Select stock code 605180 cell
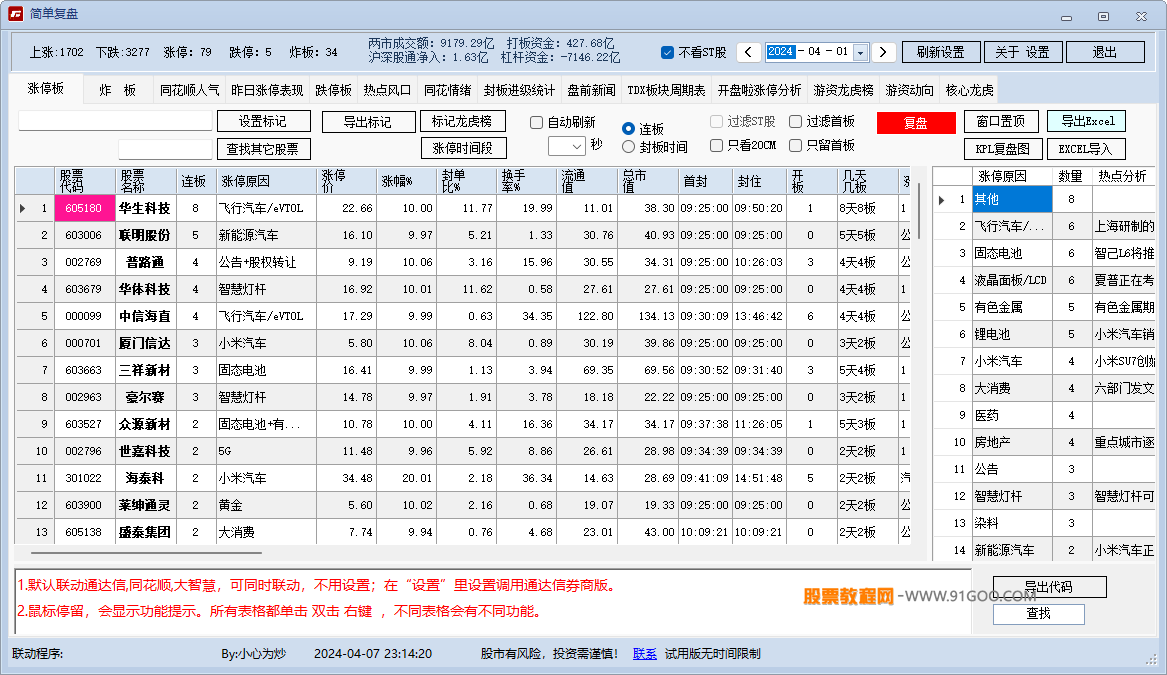1167x675 pixels. 84,208
